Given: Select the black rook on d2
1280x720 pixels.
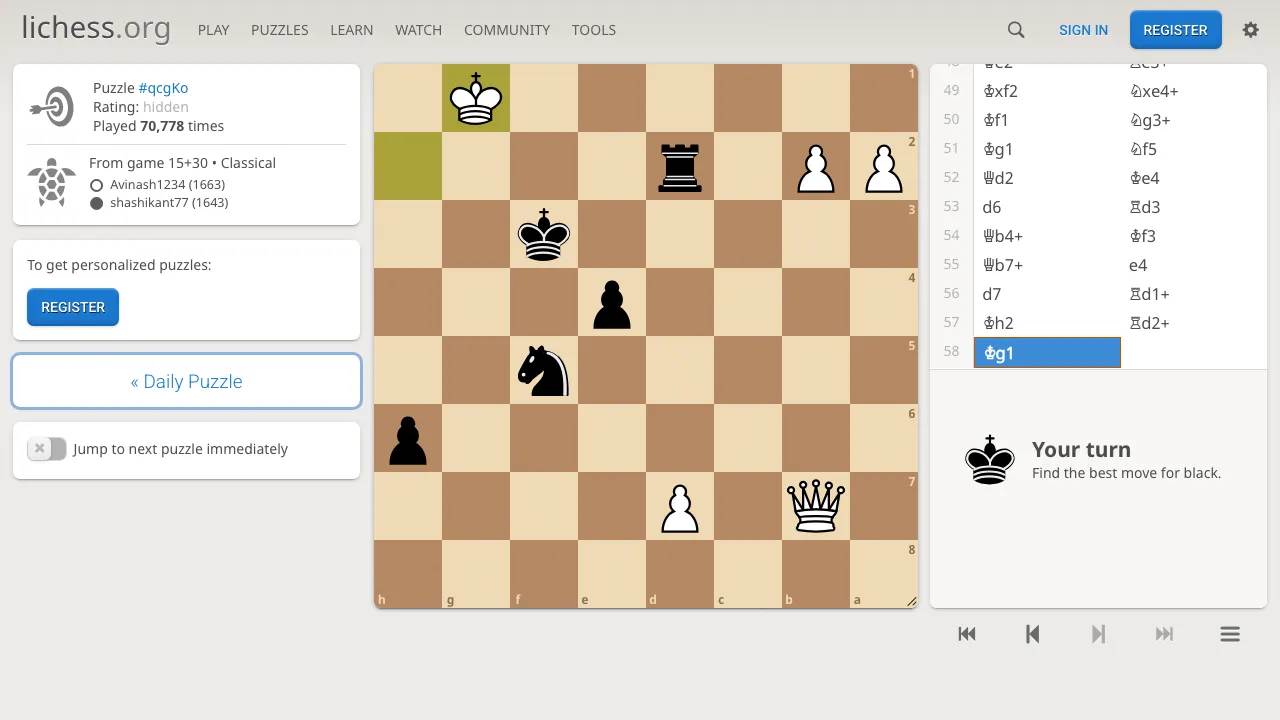Looking at the screenshot, I should (x=680, y=166).
